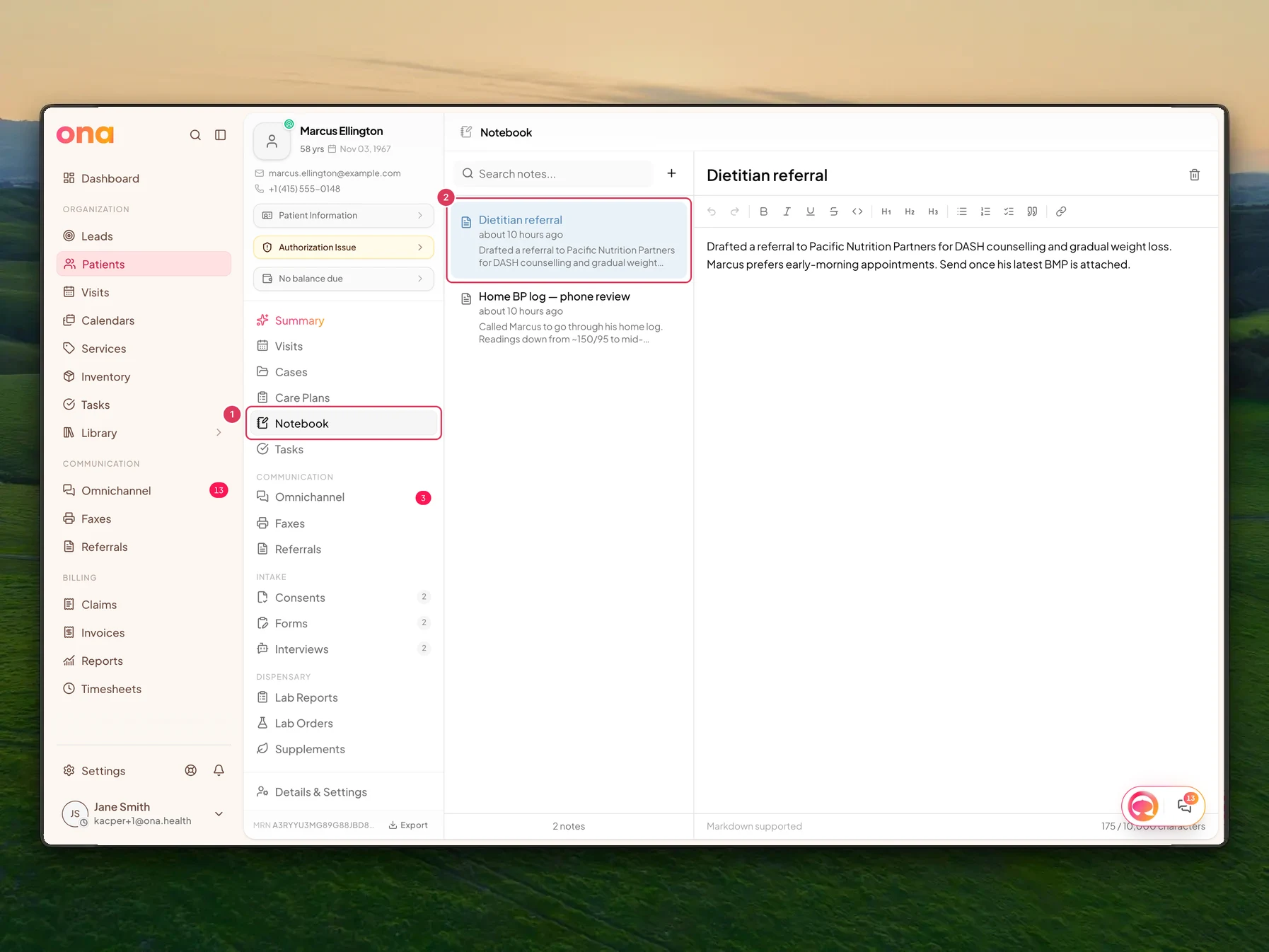Open Inventory section
This screenshot has width=1269, height=952.
point(144,377)
